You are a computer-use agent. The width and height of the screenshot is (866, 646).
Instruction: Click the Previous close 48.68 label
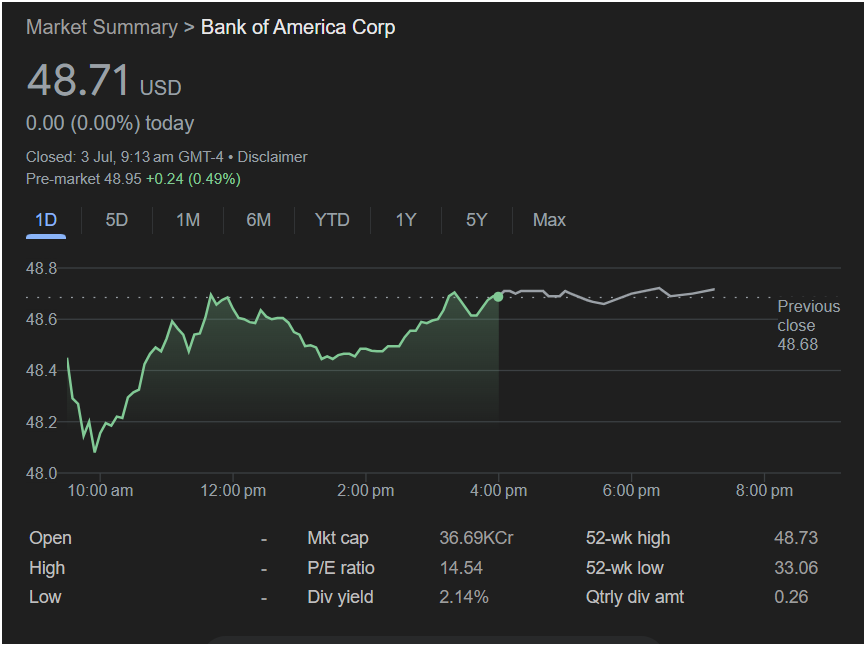(x=809, y=325)
